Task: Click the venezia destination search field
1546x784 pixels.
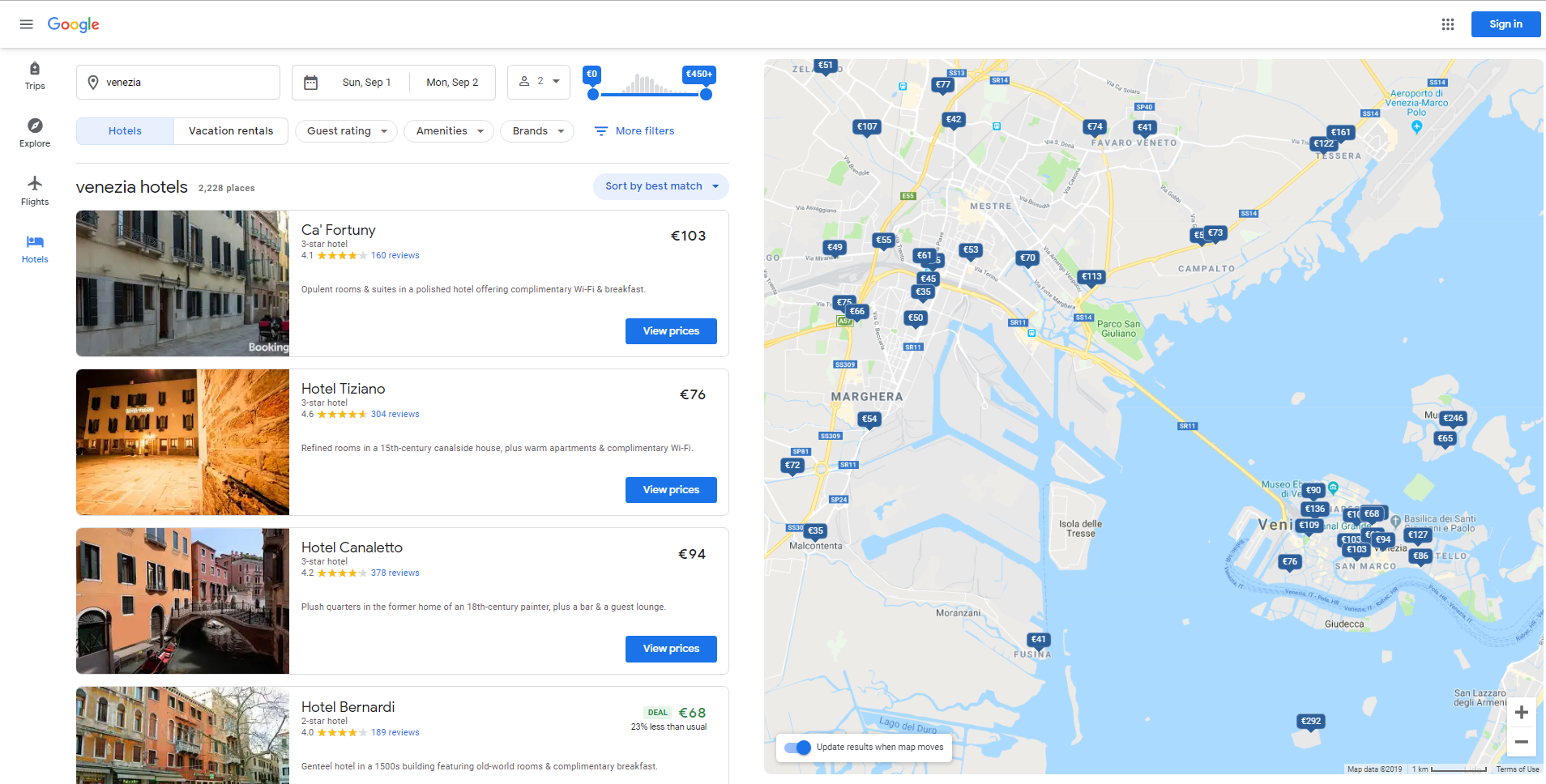Action: click(178, 83)
